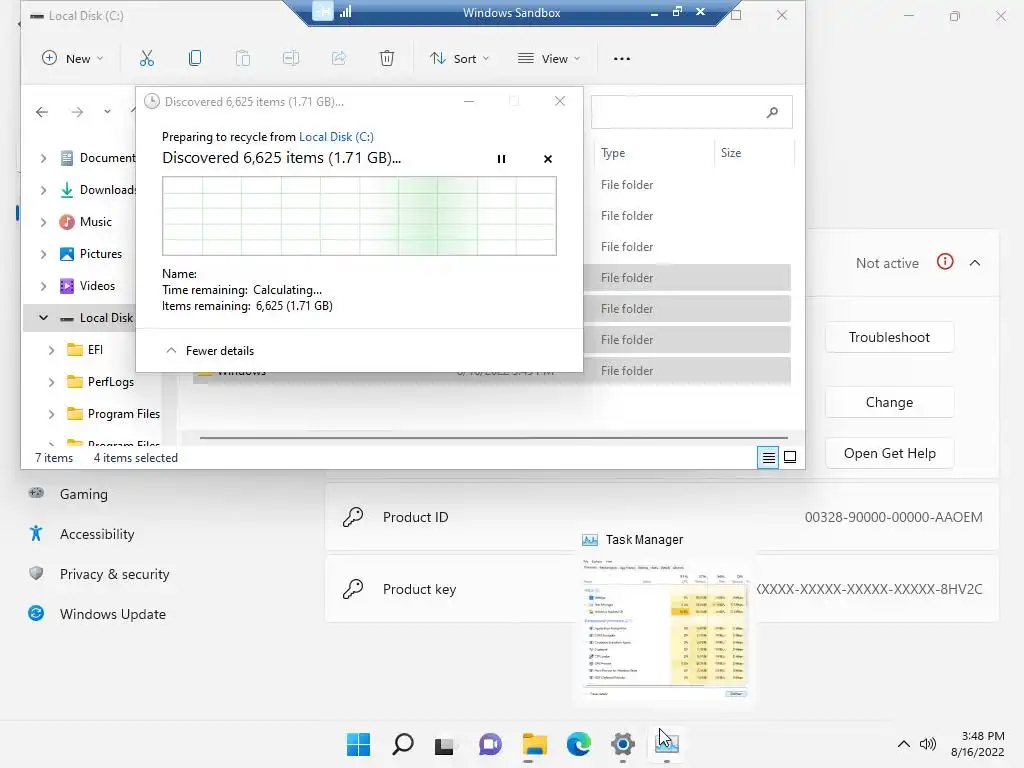1024x768 pixels.
Task: Collapse dialog with Fewer details
Action: 210,351
